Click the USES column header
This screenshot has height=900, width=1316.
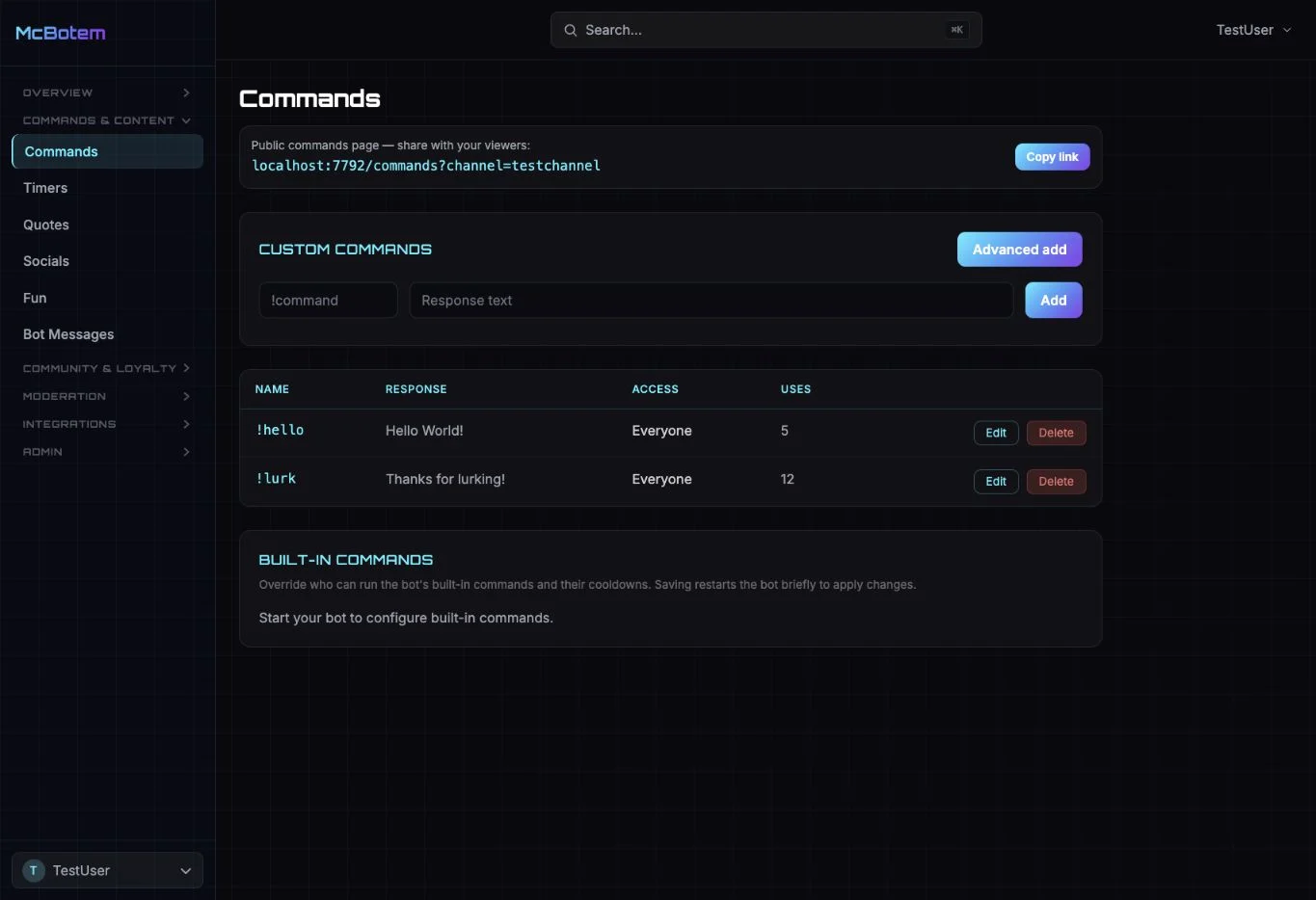click(795, 389)
